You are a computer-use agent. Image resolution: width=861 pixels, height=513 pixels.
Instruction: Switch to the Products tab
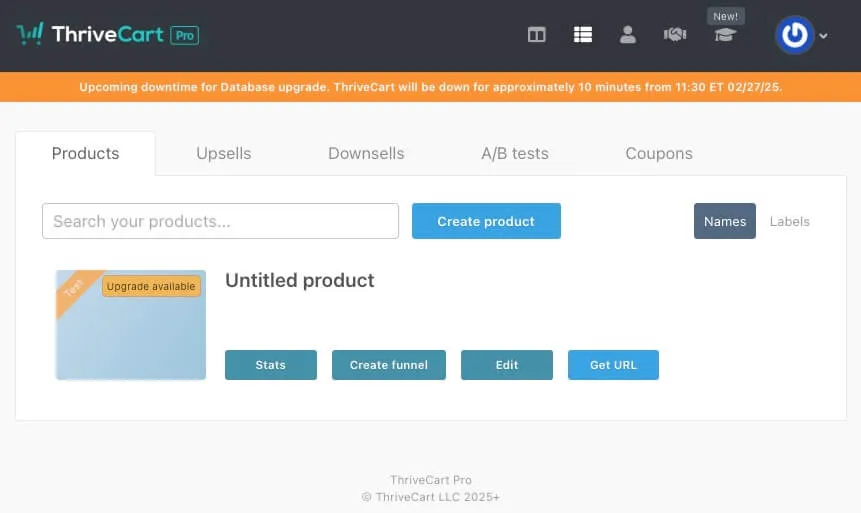[x=85, y=153]
